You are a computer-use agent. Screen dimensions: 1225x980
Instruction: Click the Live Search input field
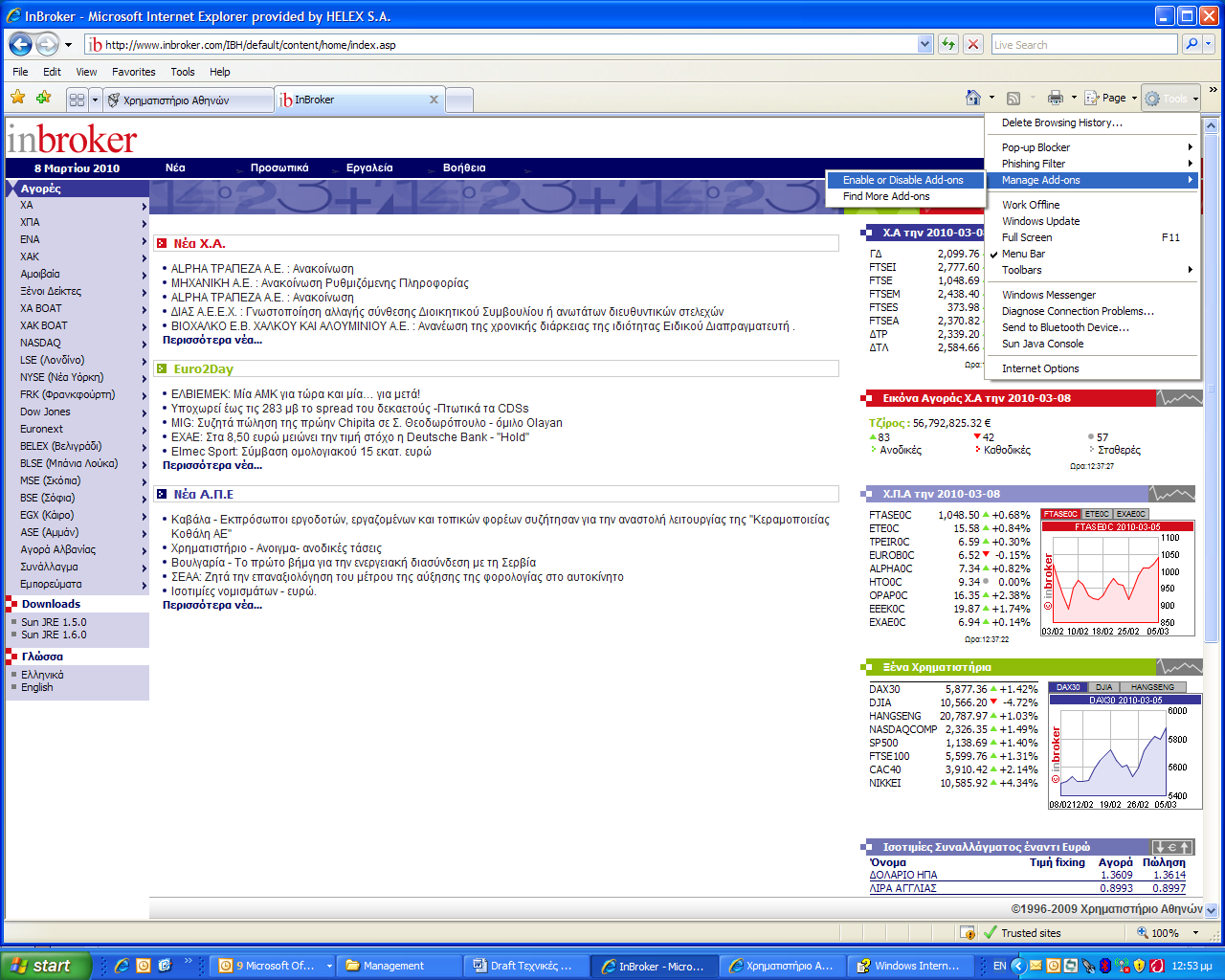[x=1084, y=44]
